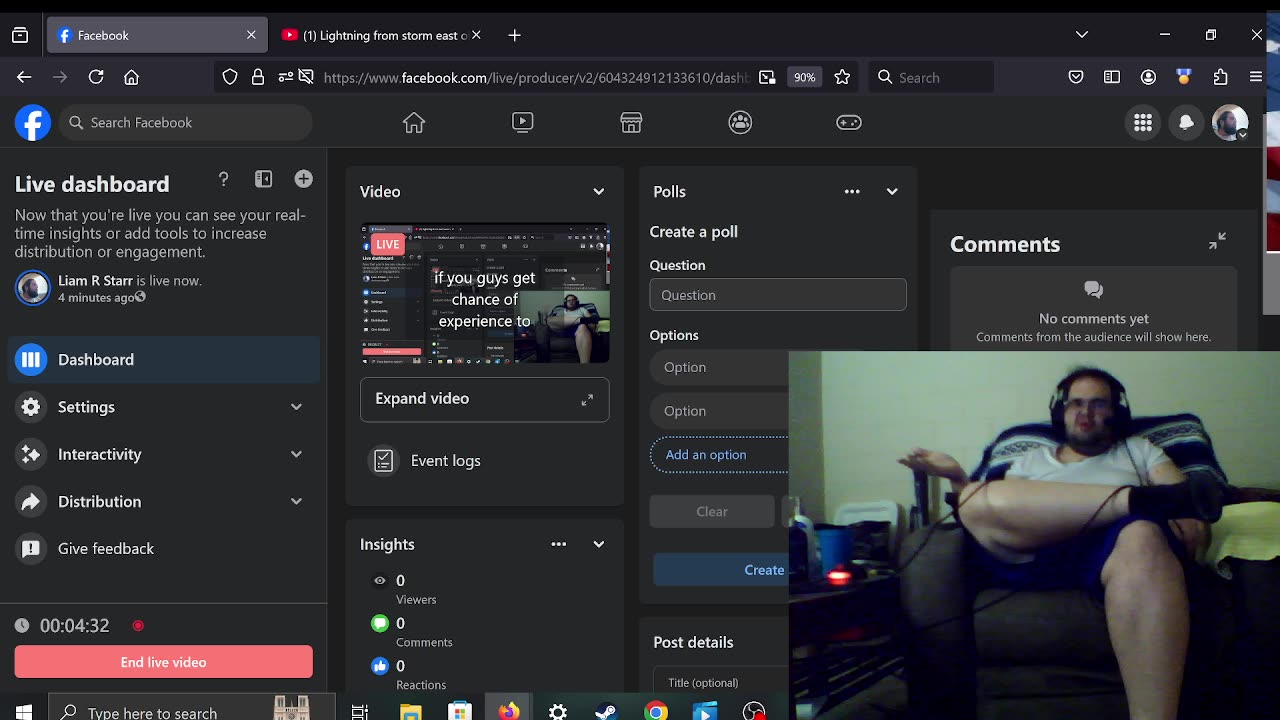Open the Facebook Gaming icon
The image size is (1280, 720).
pyautogui.click(x=849, y=122)
